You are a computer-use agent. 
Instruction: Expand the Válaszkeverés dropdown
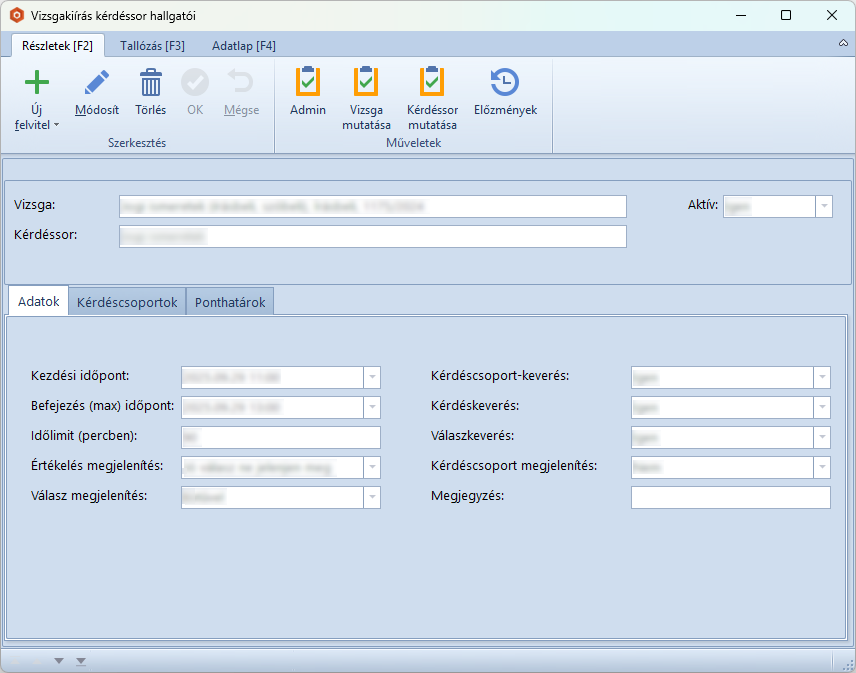pyautogui.click(x=822, y=437)
